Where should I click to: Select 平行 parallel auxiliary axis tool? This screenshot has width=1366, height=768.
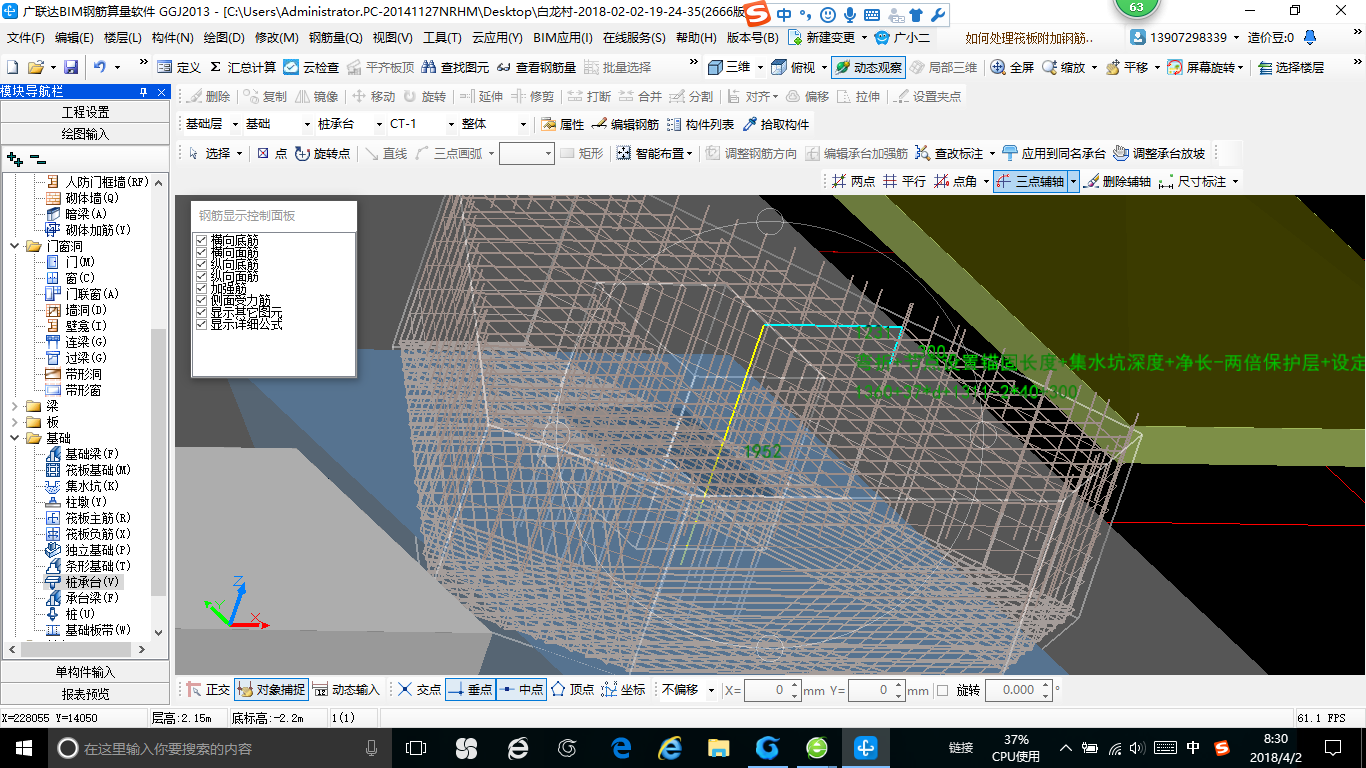[x=904, y=181]
